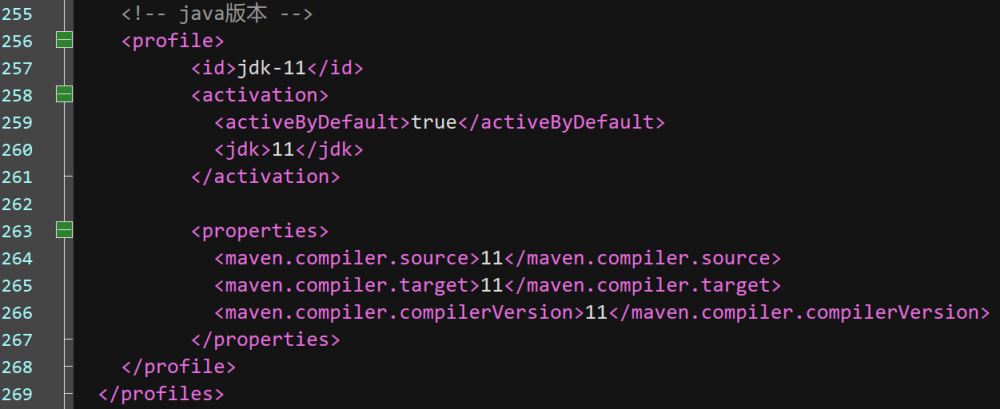The height and width of the screenshot is (409, 1000).
Task: Click the maven.compiler.target opening tag
Action: (347, 285)
